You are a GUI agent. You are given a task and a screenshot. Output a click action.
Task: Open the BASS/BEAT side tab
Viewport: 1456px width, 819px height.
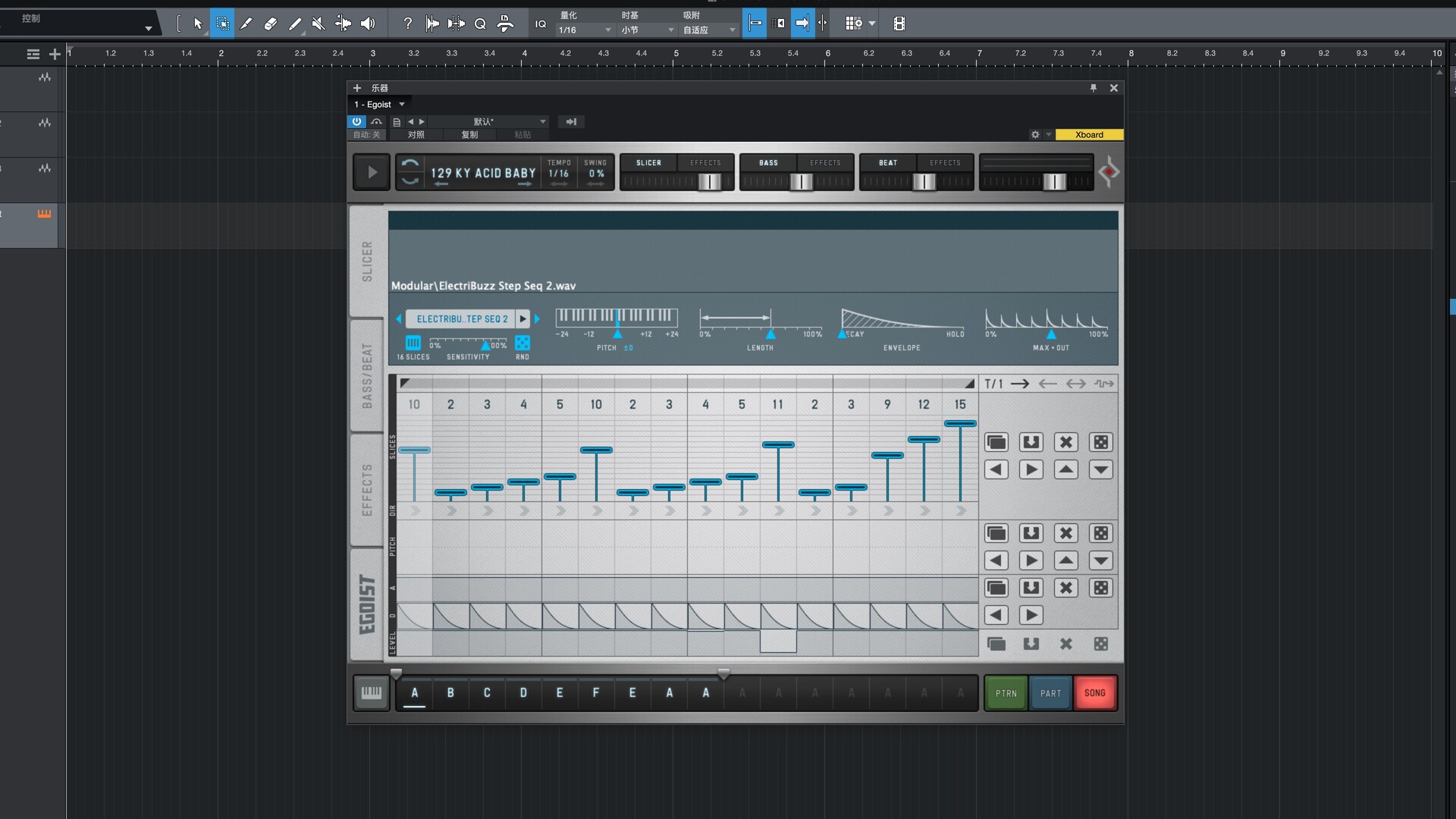pos(367,375)
